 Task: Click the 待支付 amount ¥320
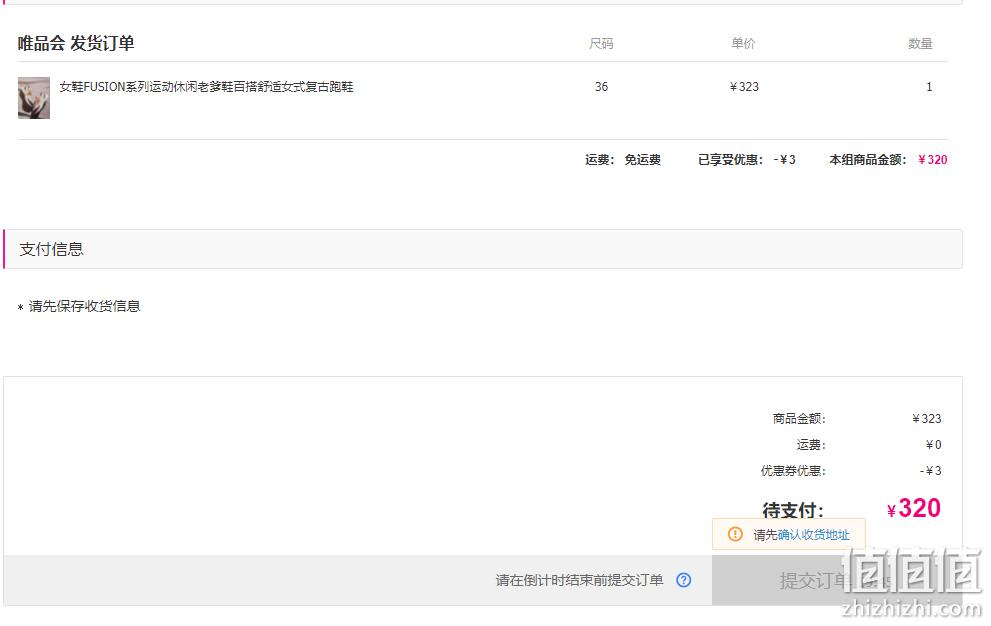click(x=914, y=508)
